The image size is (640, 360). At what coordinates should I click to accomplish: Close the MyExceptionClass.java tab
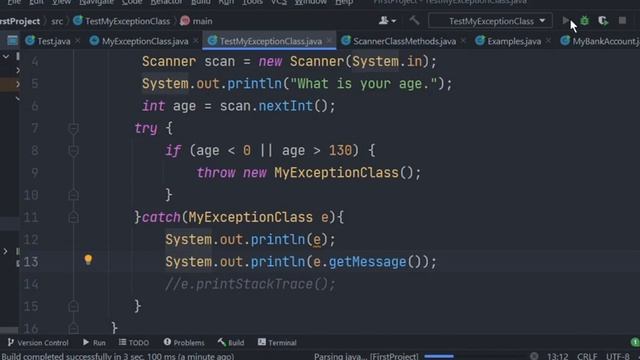(x=196, y=41)
